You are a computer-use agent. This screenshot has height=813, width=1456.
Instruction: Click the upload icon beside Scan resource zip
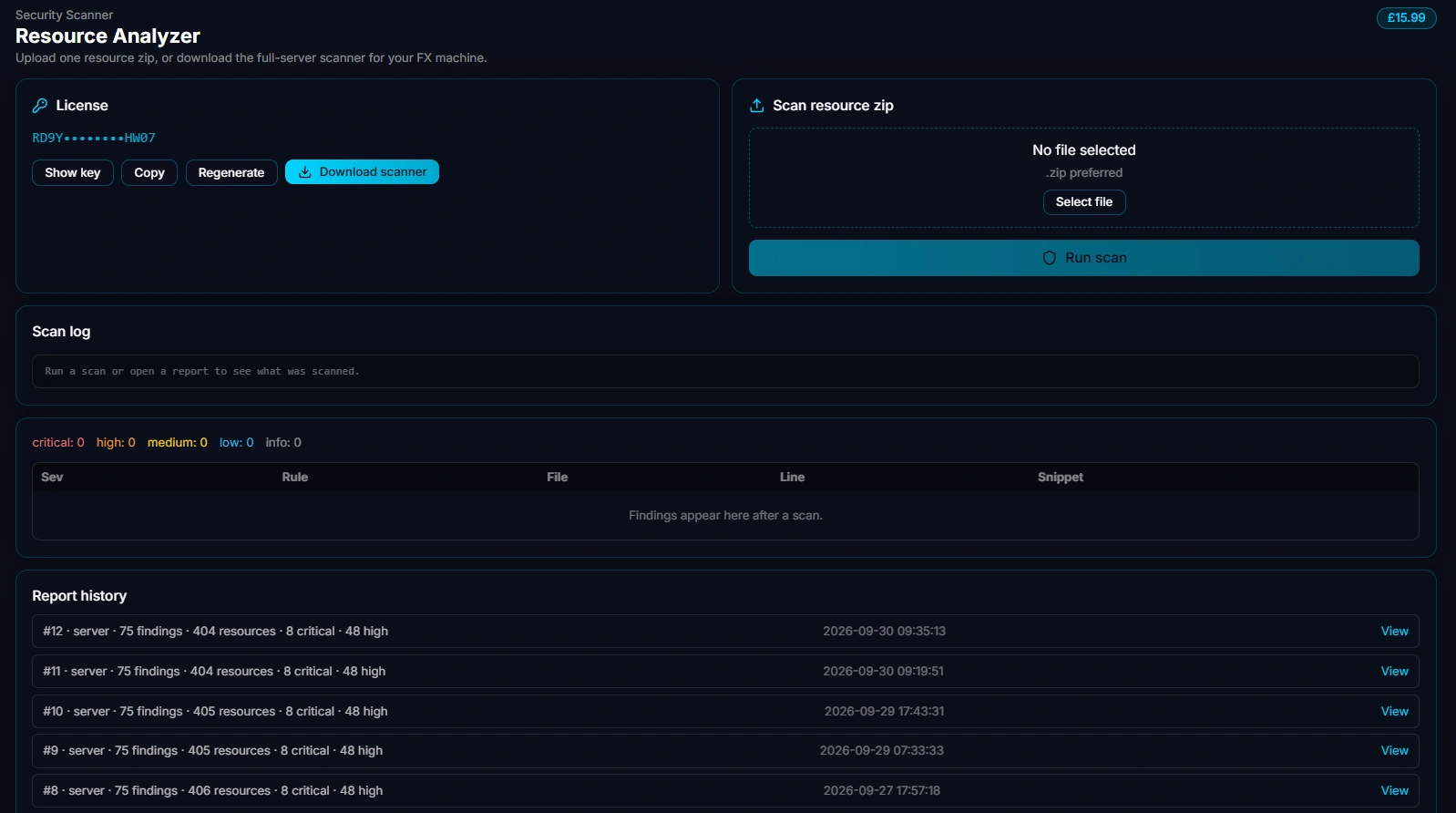click(756, 106)
